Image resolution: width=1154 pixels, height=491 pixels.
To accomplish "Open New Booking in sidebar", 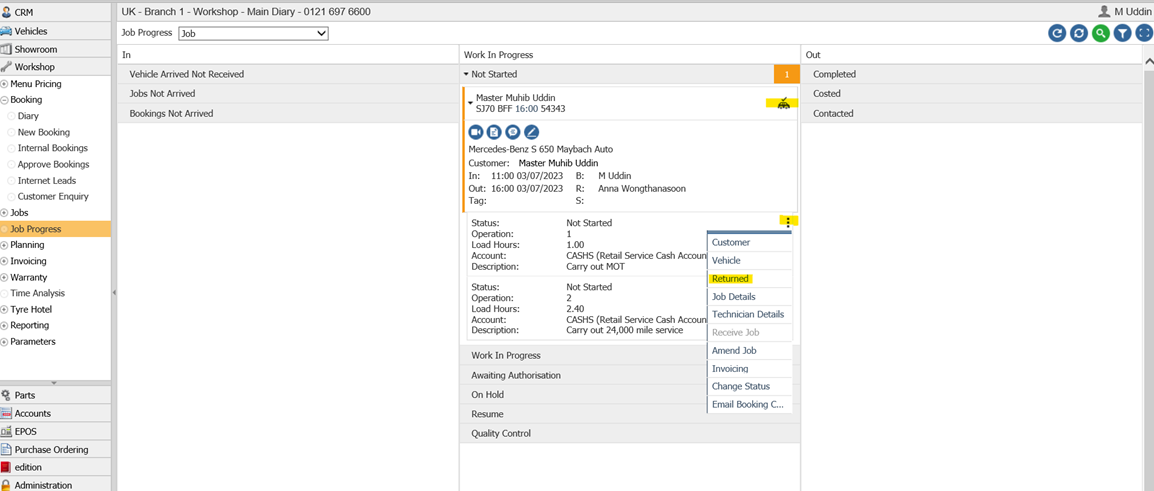I will click(x=44, y=133).
